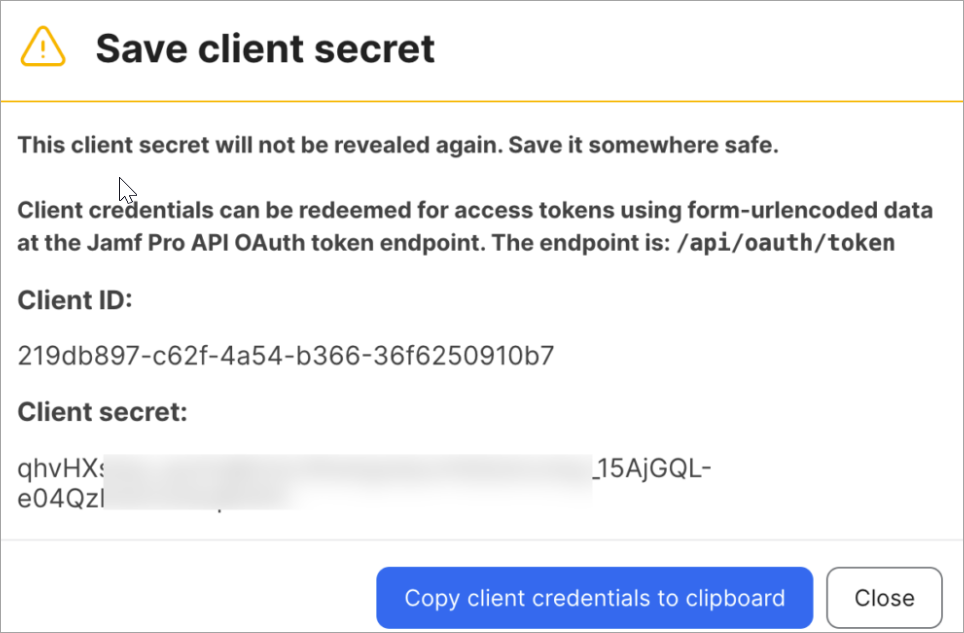
Task: Click the Client ID value starting with 219db897
Action: point(285,356)
